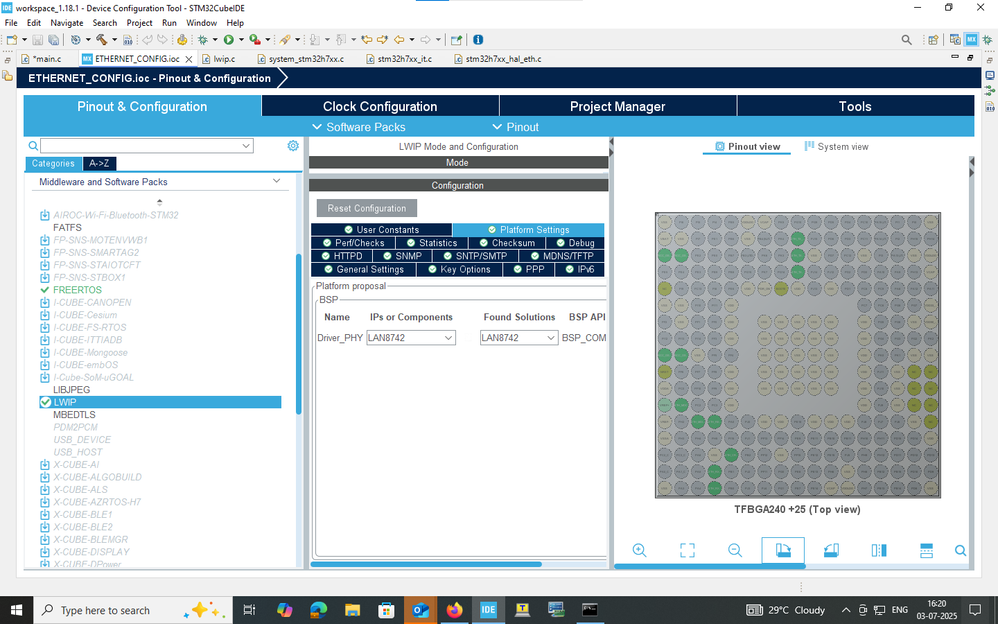Open the General Settings tab

click(363, 269)
